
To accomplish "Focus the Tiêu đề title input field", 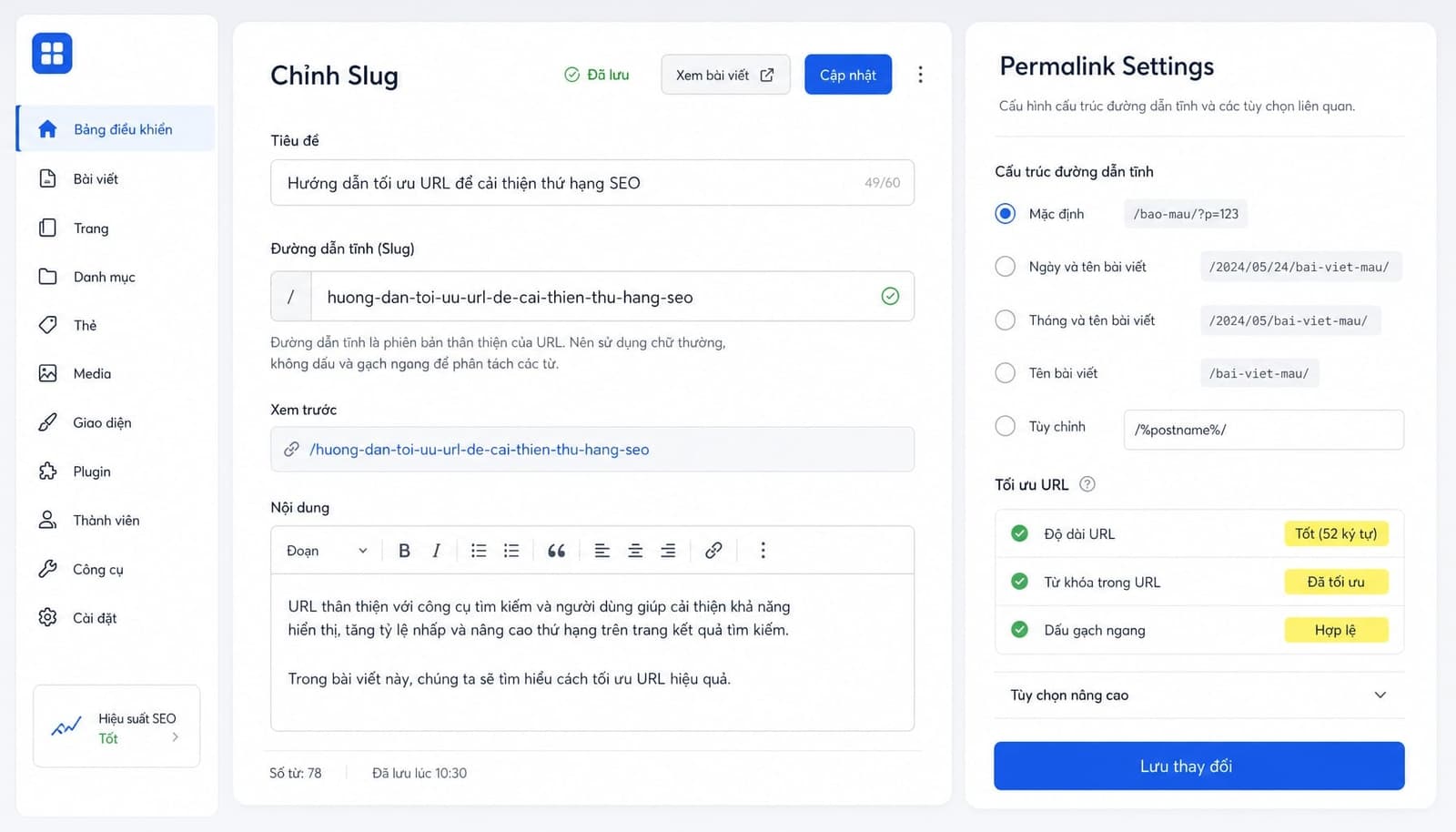I will pos(592,183).
